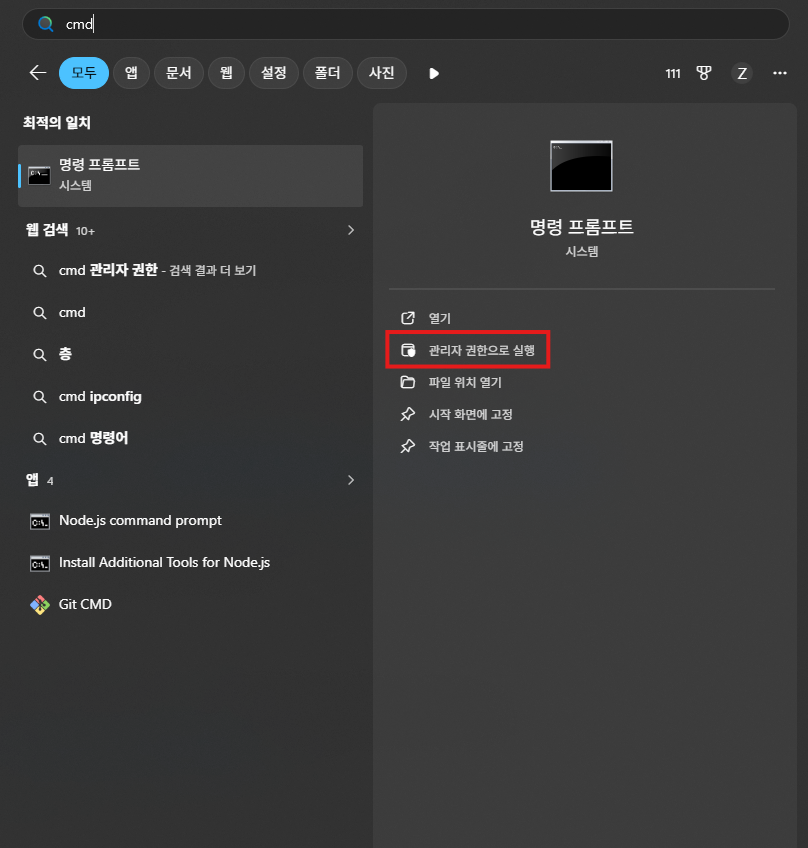Screen dimensions: 808x848
Task: Click 열기 to open Command Prompt
Action: click(x=439, y=318)
